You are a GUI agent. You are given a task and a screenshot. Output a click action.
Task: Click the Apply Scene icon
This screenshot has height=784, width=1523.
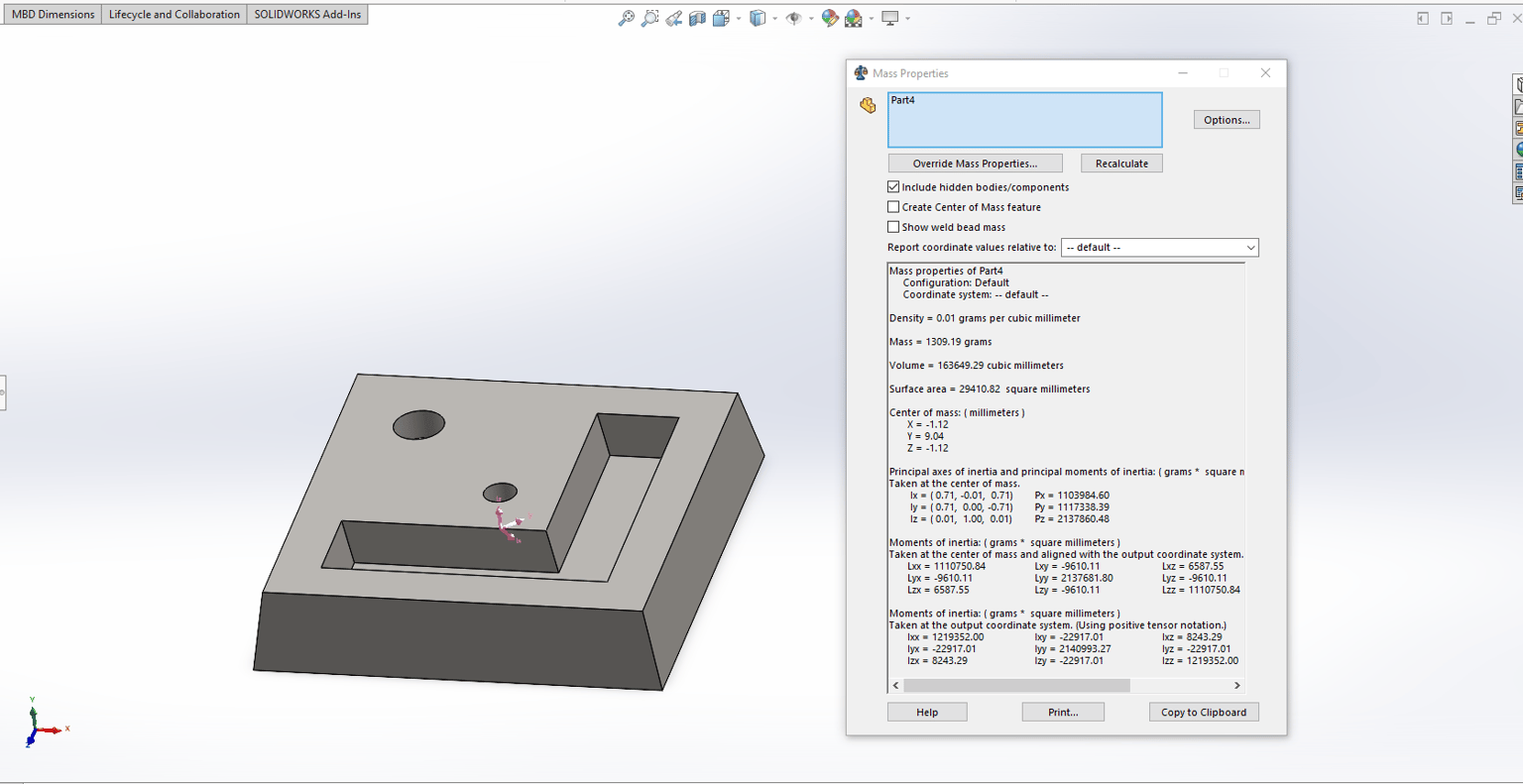pyautogui.click(x=854, y=18)
